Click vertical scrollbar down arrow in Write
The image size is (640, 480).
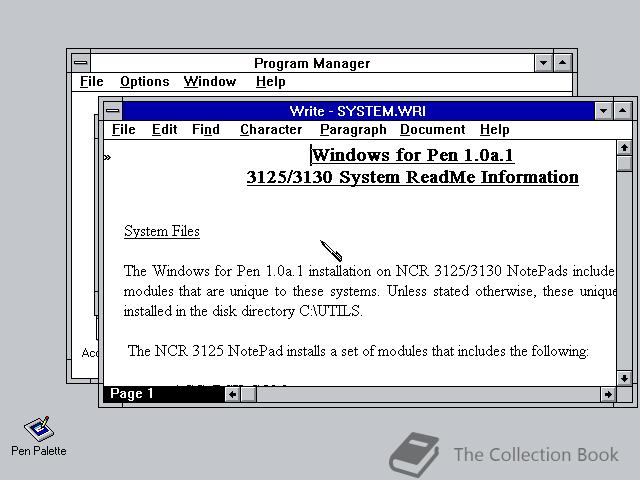624,378
